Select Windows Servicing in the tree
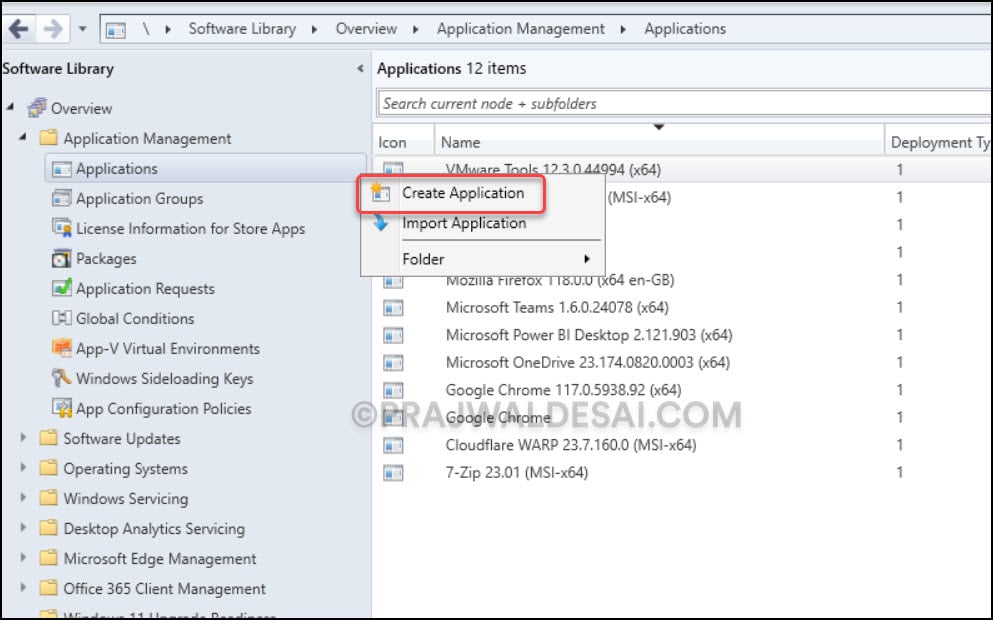The image size is (993, 620). pos(125,498)
